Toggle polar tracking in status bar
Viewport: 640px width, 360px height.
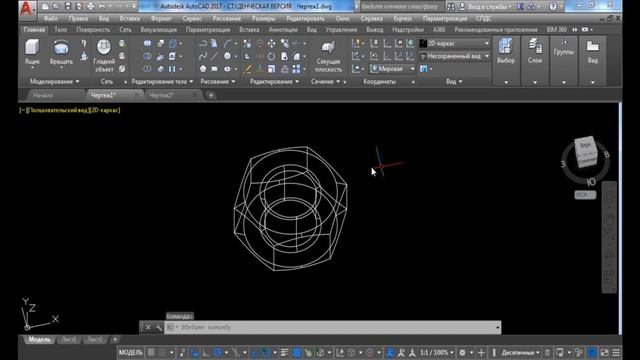[x=217, y=352]
